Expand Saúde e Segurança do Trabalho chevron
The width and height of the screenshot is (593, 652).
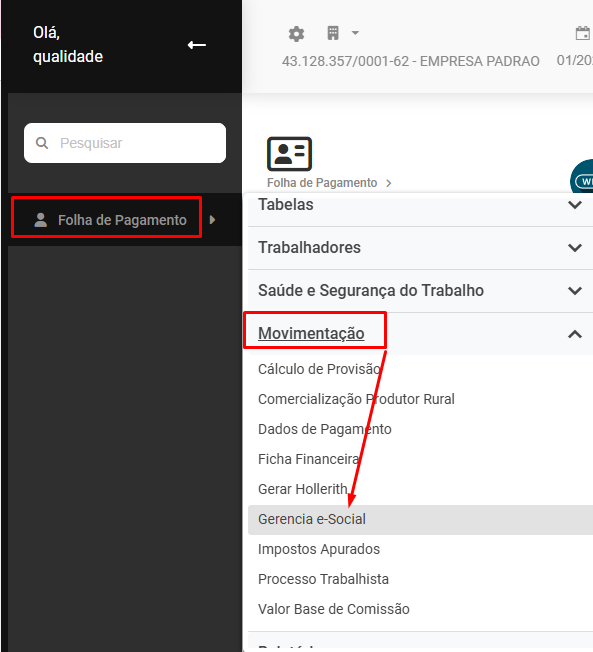tap(575, 291)
